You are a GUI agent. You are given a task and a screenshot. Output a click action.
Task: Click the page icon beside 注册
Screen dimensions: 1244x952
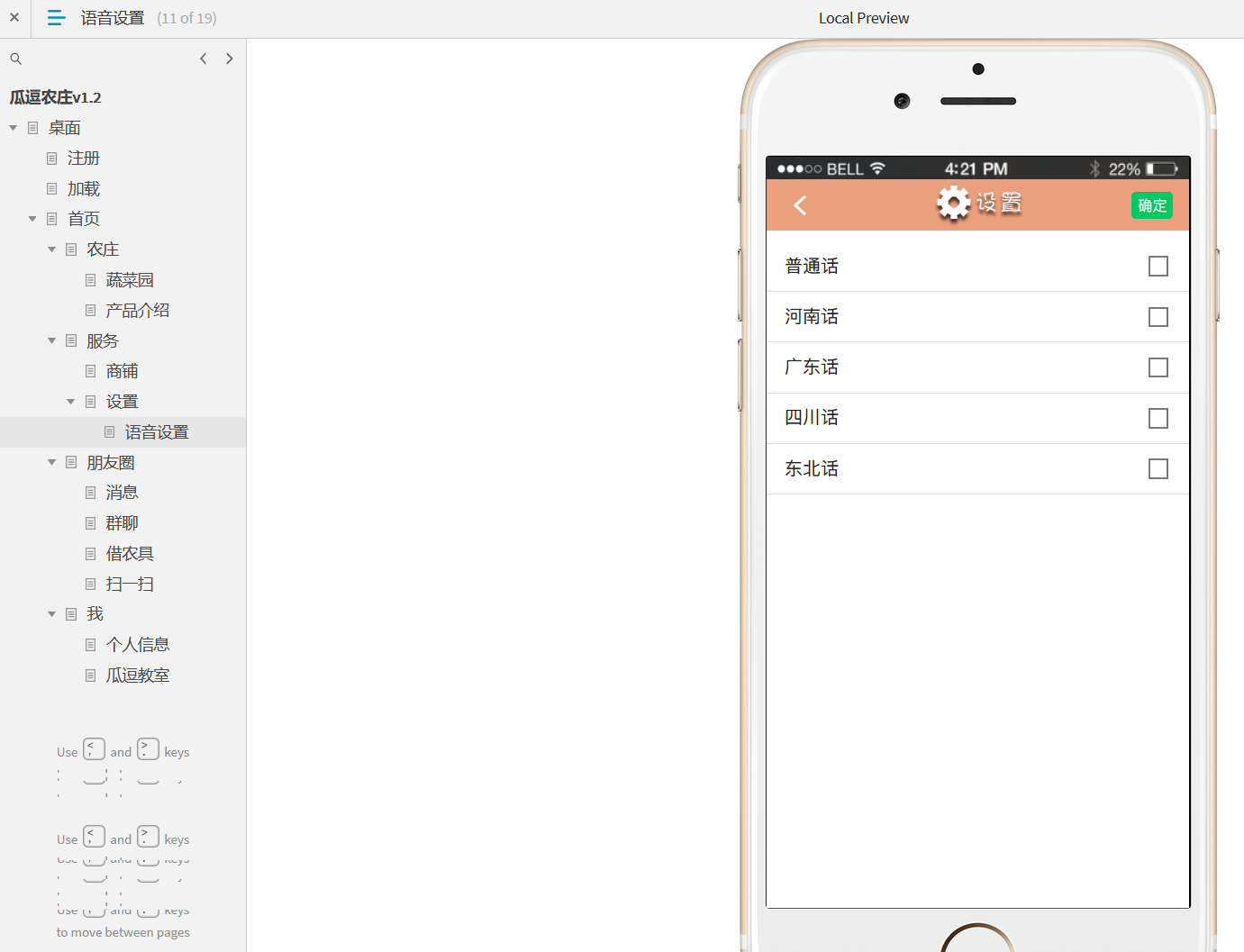point(52,159)
